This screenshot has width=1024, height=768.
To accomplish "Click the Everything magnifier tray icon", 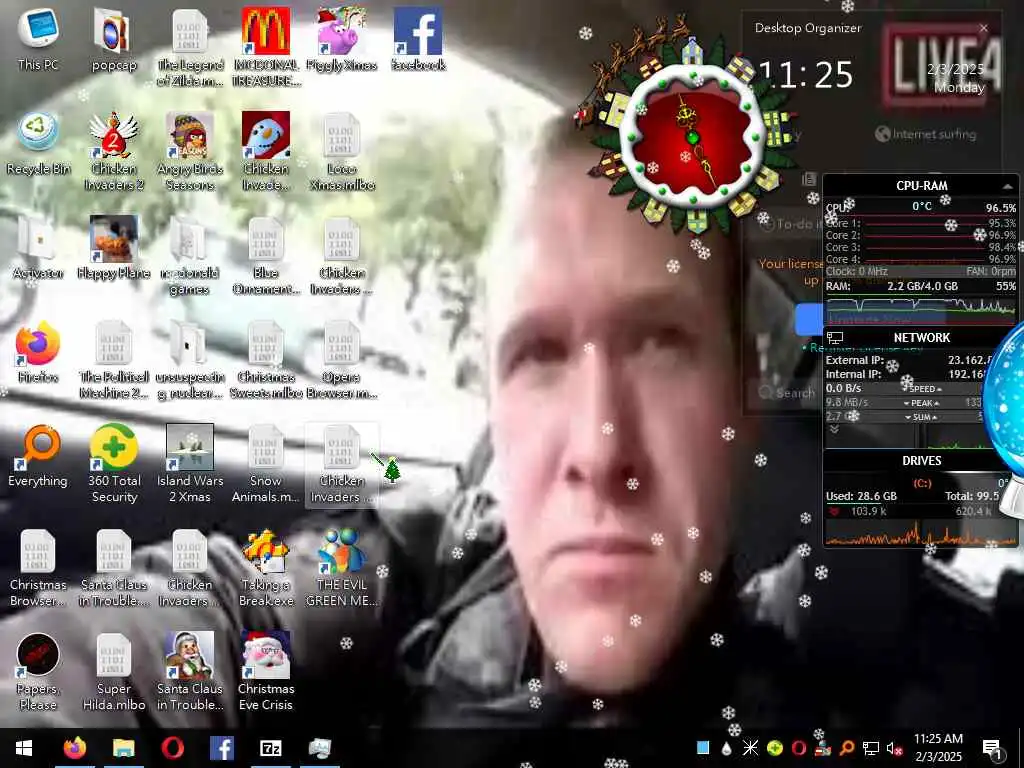I will point(846,748).
